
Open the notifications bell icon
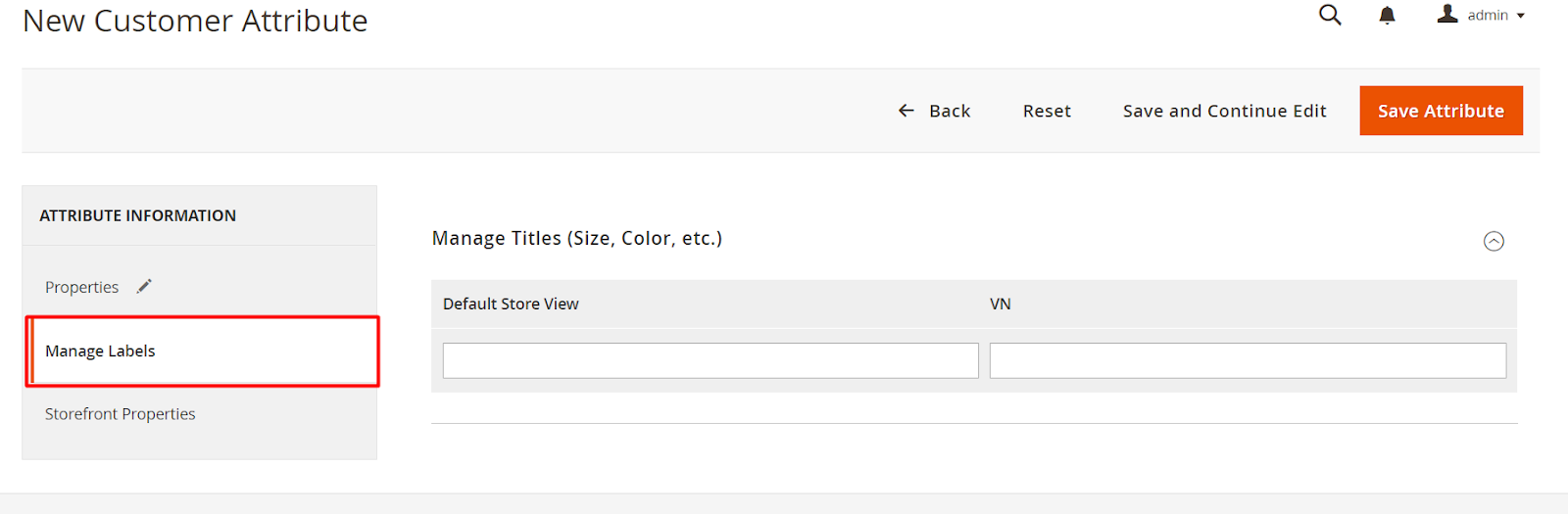(x=1387, y=15)
